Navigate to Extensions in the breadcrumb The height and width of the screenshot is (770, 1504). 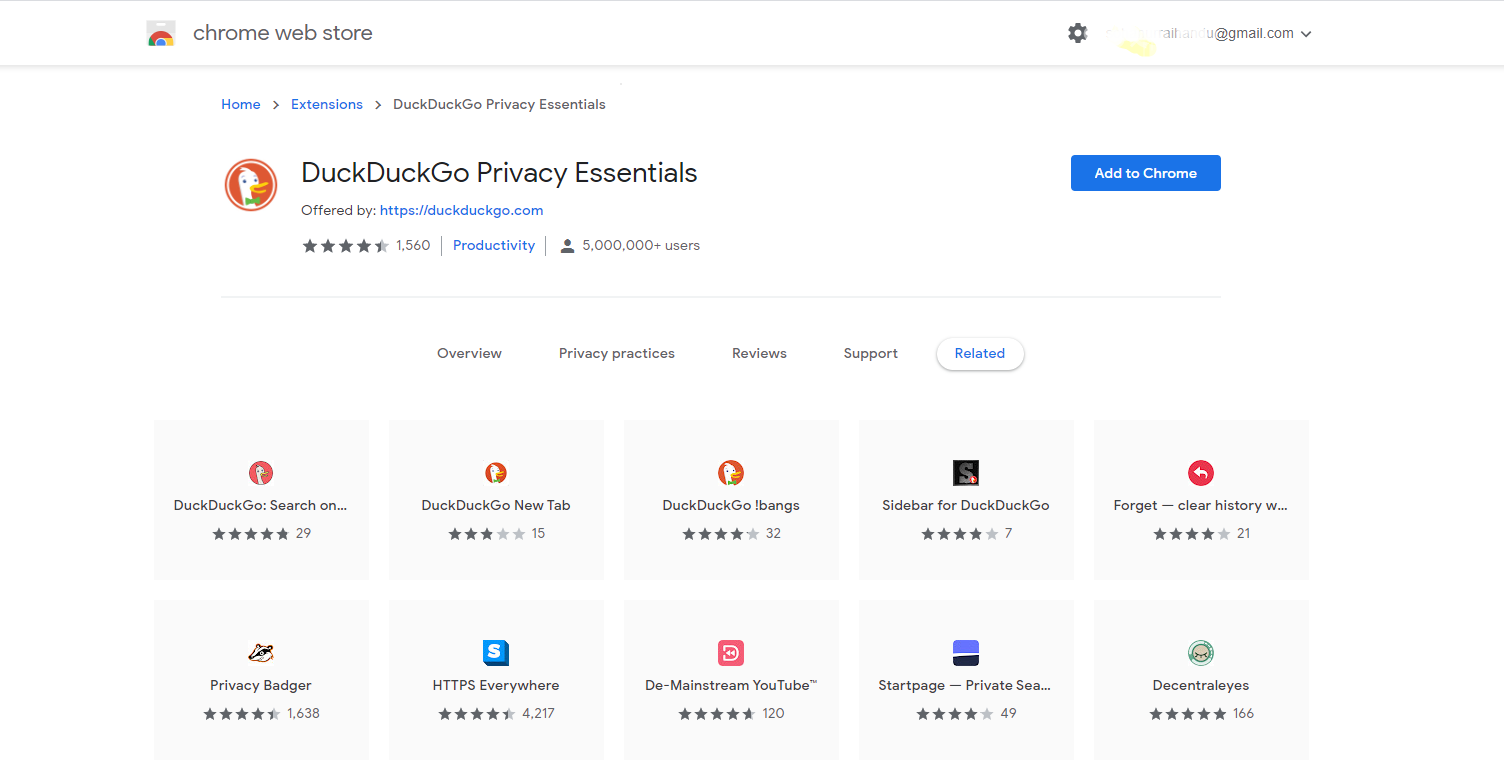(x=327, y=104)
